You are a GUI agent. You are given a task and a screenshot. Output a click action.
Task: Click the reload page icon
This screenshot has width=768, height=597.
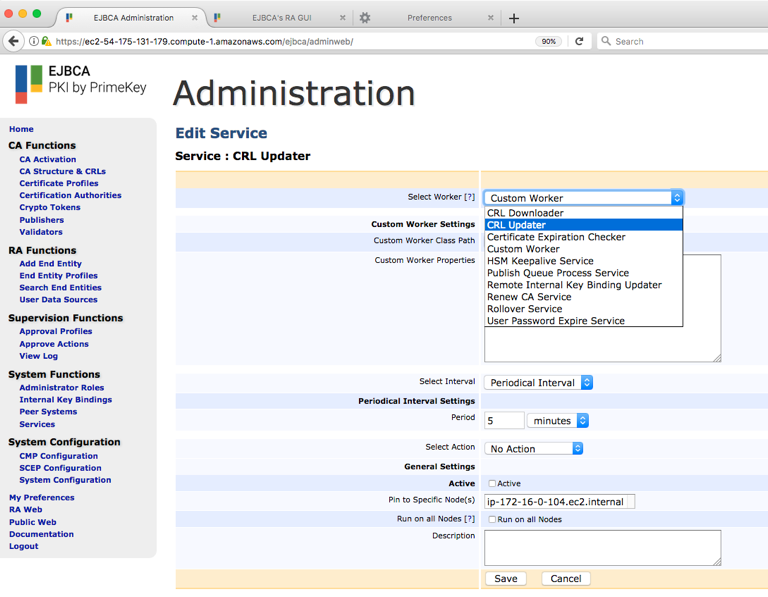579,41
